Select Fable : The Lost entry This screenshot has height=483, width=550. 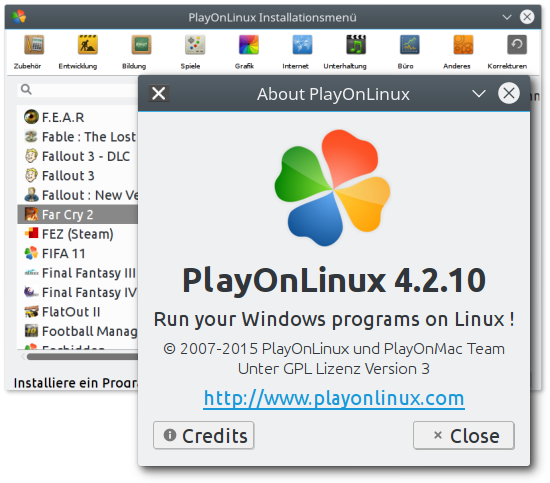pos(77,137)
